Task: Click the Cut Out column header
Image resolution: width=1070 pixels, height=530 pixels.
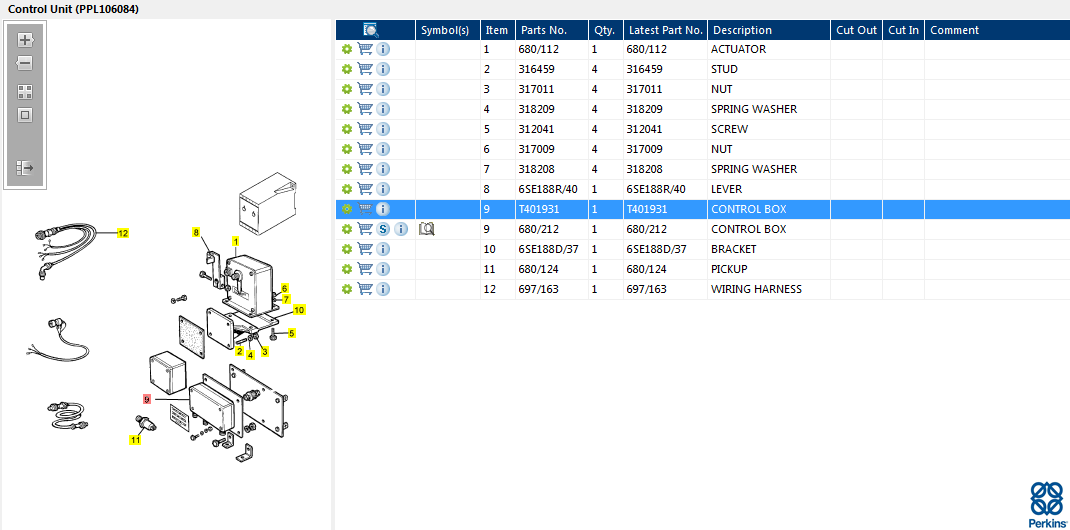Action: point(856,30)
